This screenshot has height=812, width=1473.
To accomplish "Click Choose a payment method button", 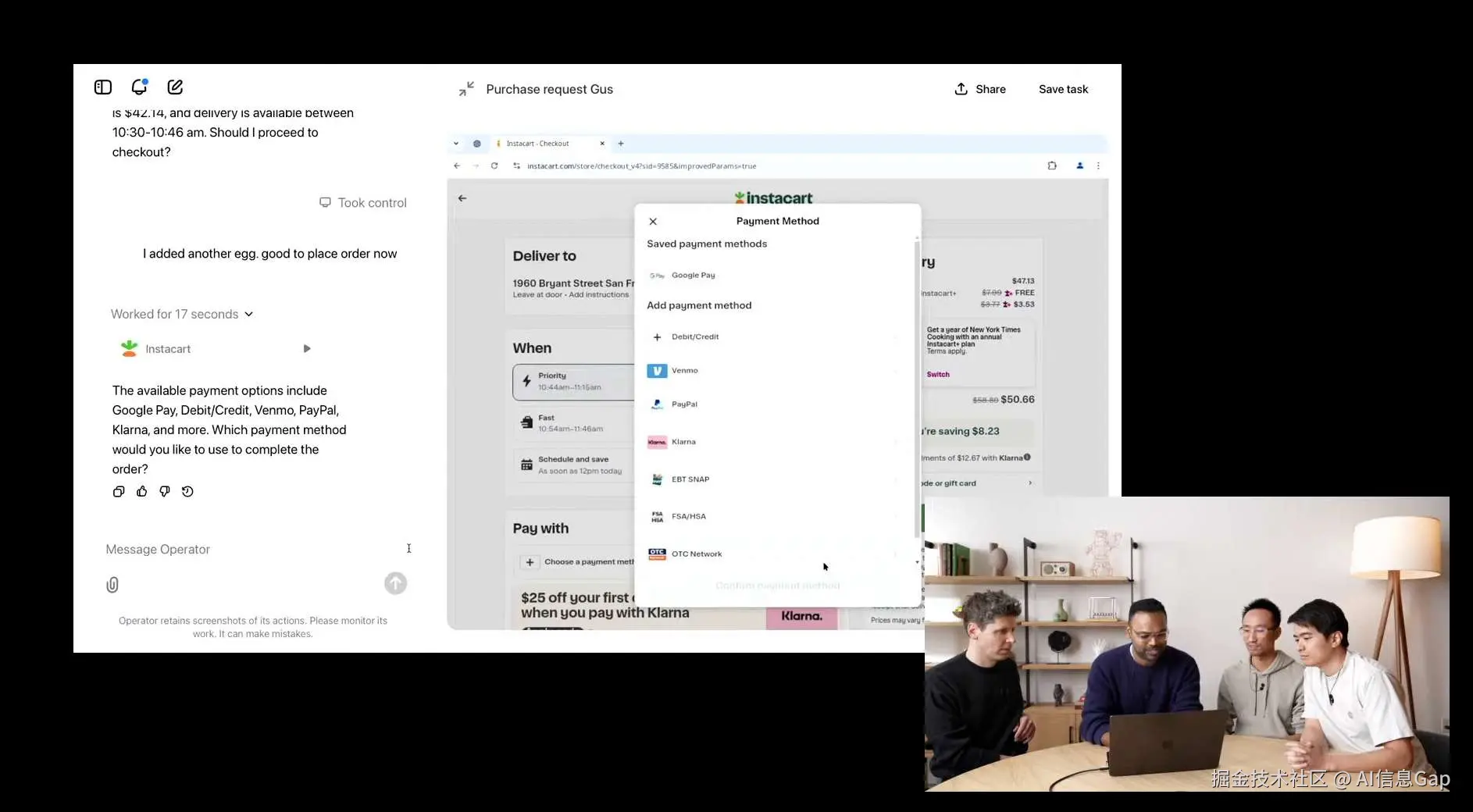I will [578, 562].
